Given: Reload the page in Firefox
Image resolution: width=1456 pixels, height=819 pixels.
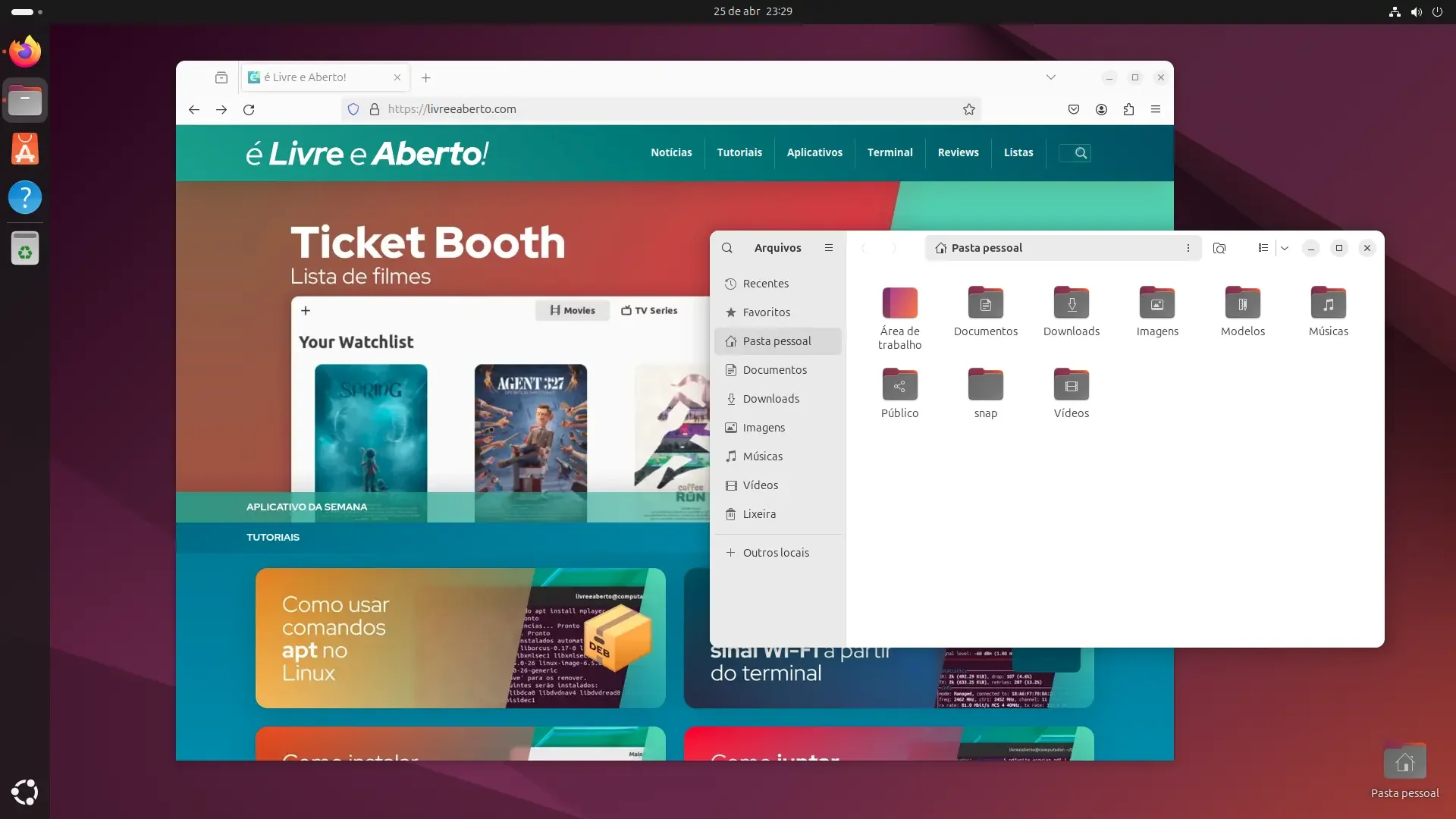Looking at the screenshot, I should tap(249, 109).
